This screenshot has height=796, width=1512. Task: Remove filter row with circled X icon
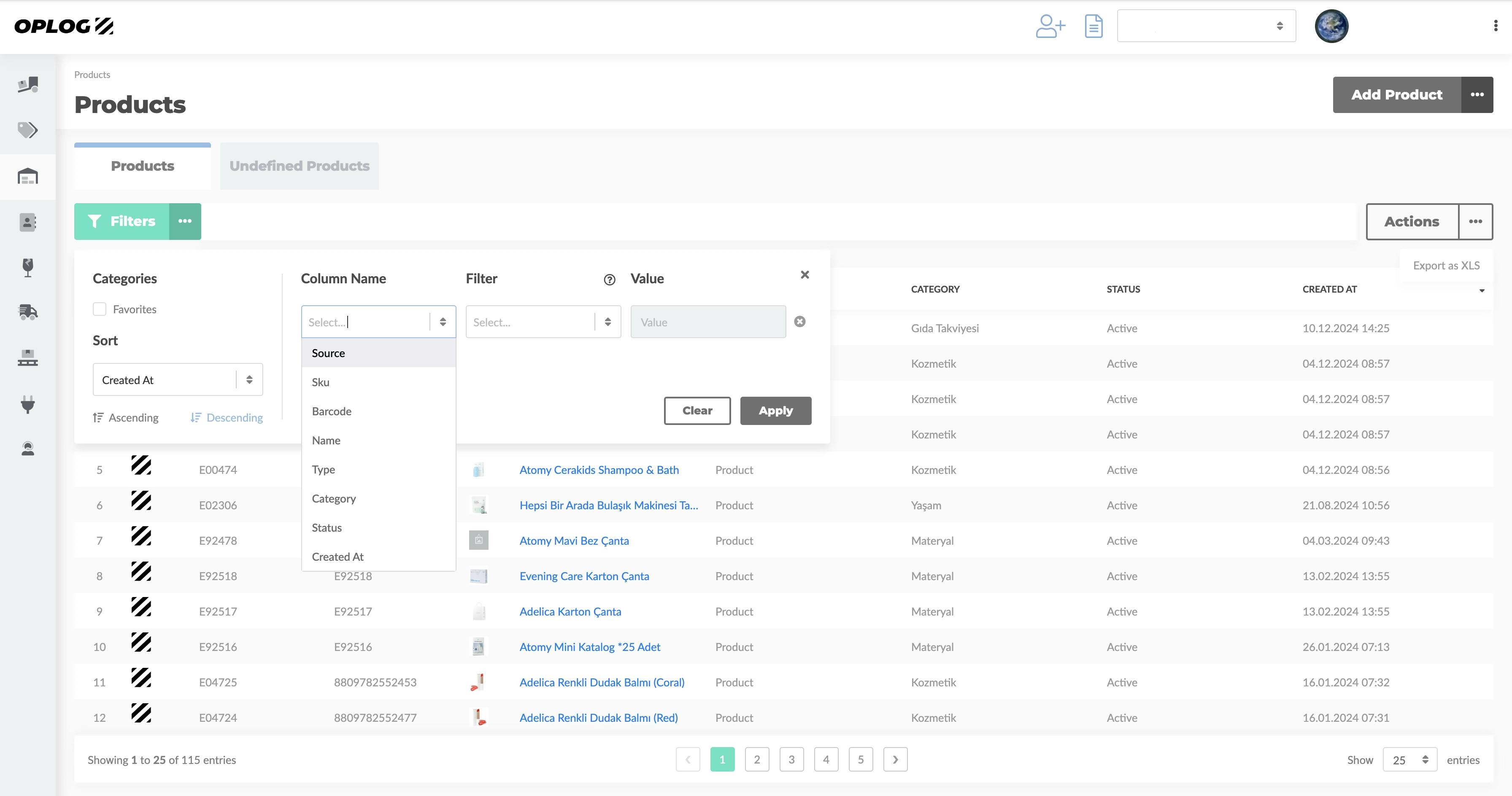[799, 321]
